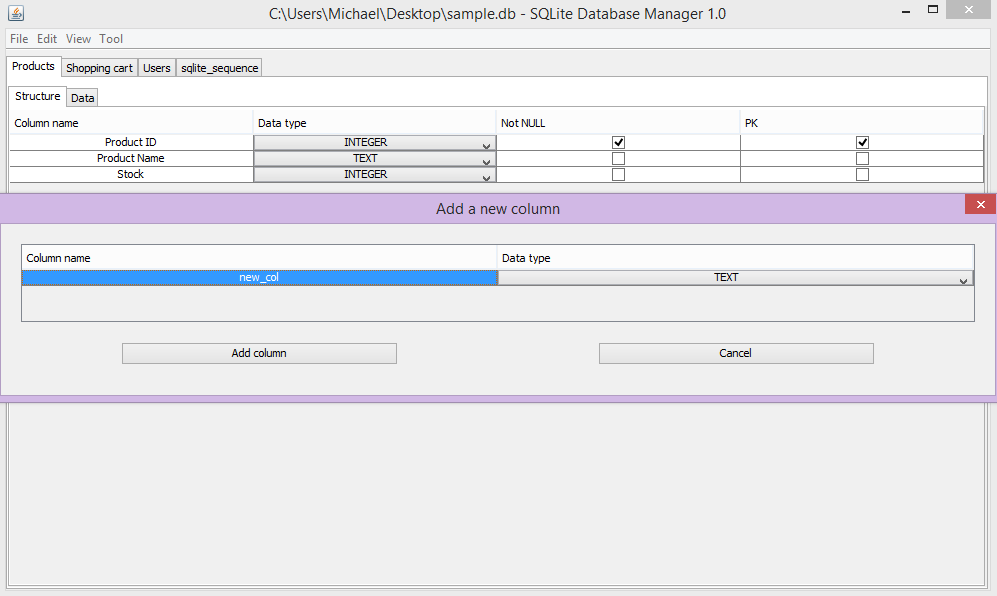Open the Edit menu
Screen dimensions: 997x596
coord(47,39)
